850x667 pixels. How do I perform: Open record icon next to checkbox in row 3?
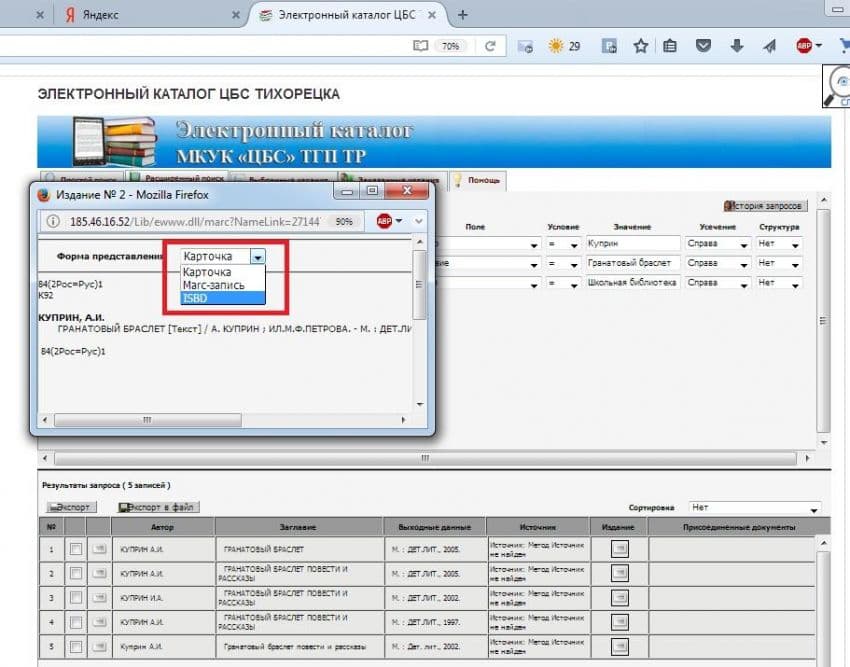(99, 598)
